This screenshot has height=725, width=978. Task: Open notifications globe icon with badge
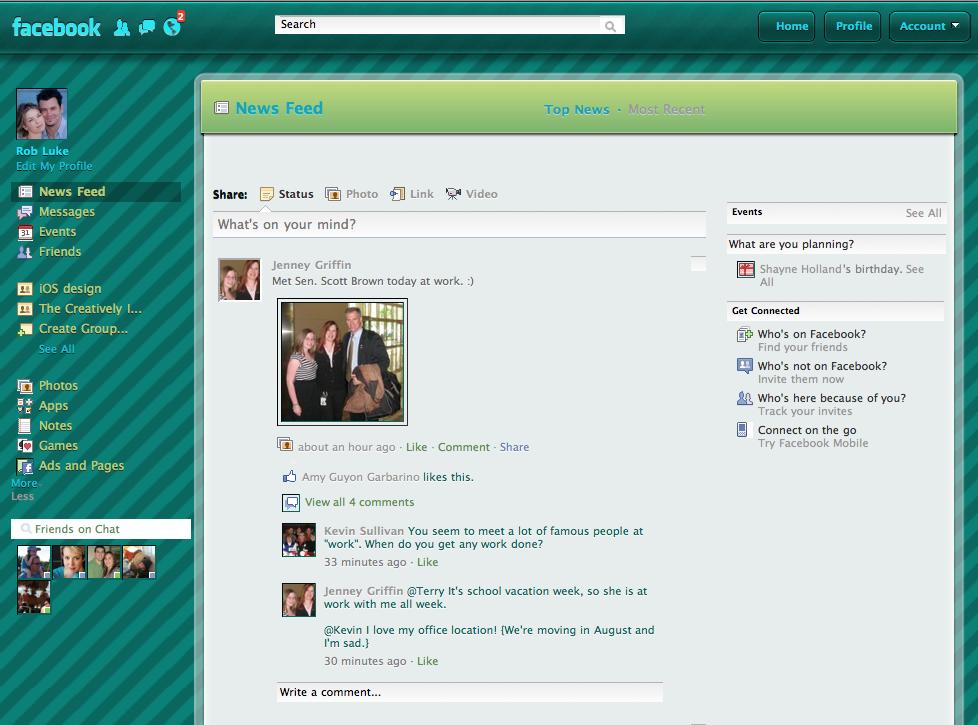[x=173, y=26]
